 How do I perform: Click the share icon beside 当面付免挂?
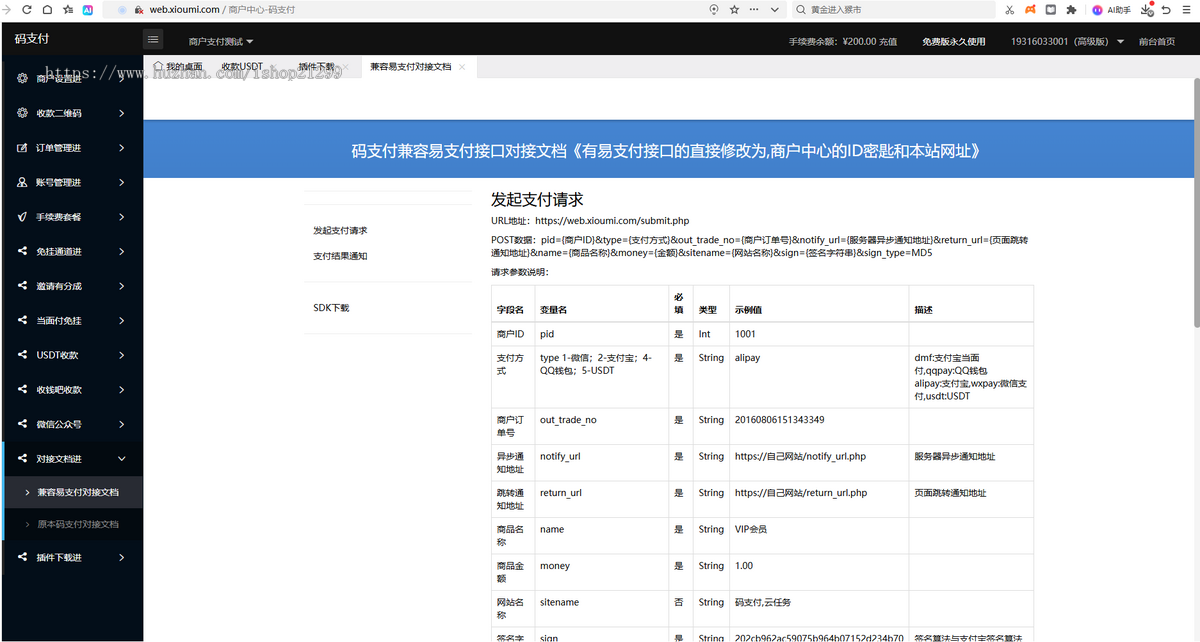point(23,320)
